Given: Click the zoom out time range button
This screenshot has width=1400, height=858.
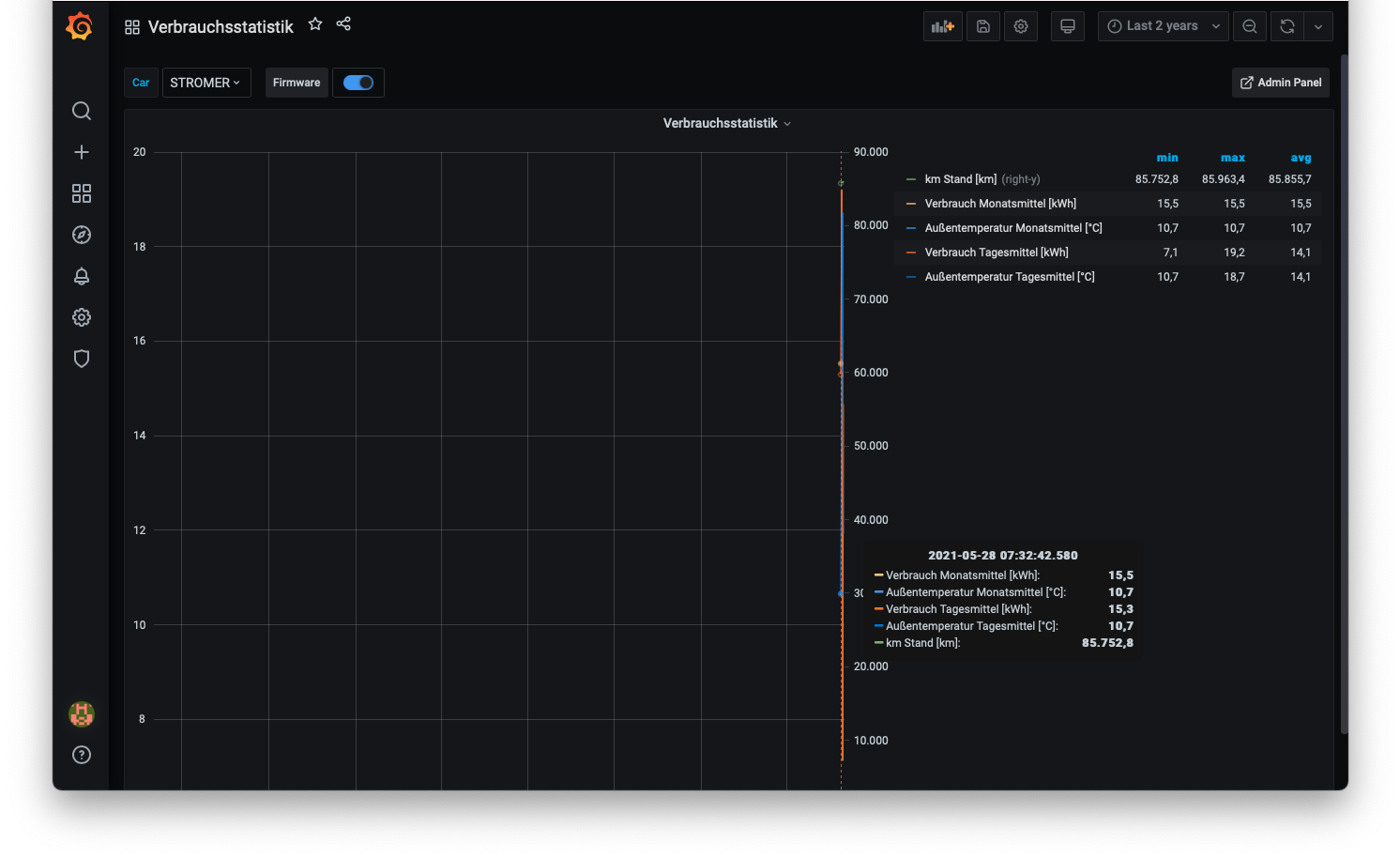Looking at the screenshot, I should 1250,26.
